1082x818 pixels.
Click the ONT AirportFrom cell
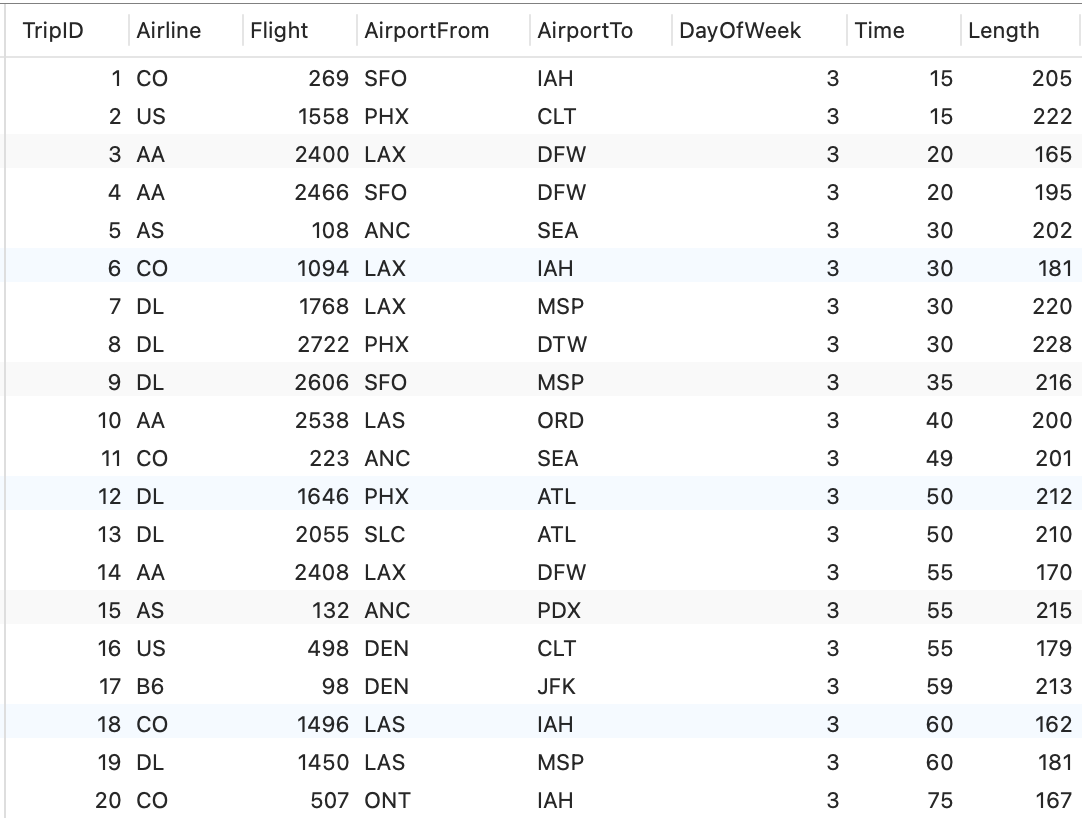click(x=387, y=801)
